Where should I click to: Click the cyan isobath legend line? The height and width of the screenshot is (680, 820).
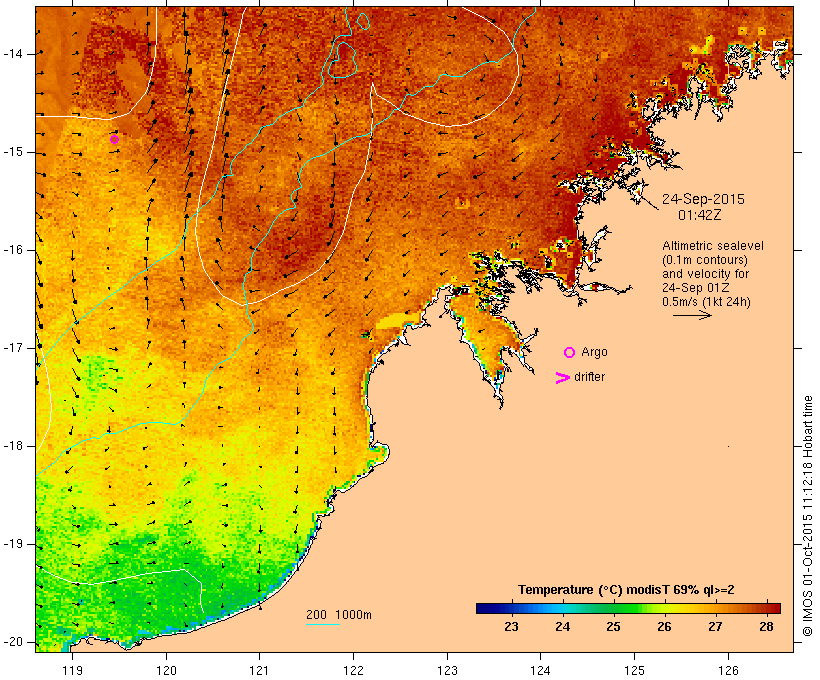[323, 624]
